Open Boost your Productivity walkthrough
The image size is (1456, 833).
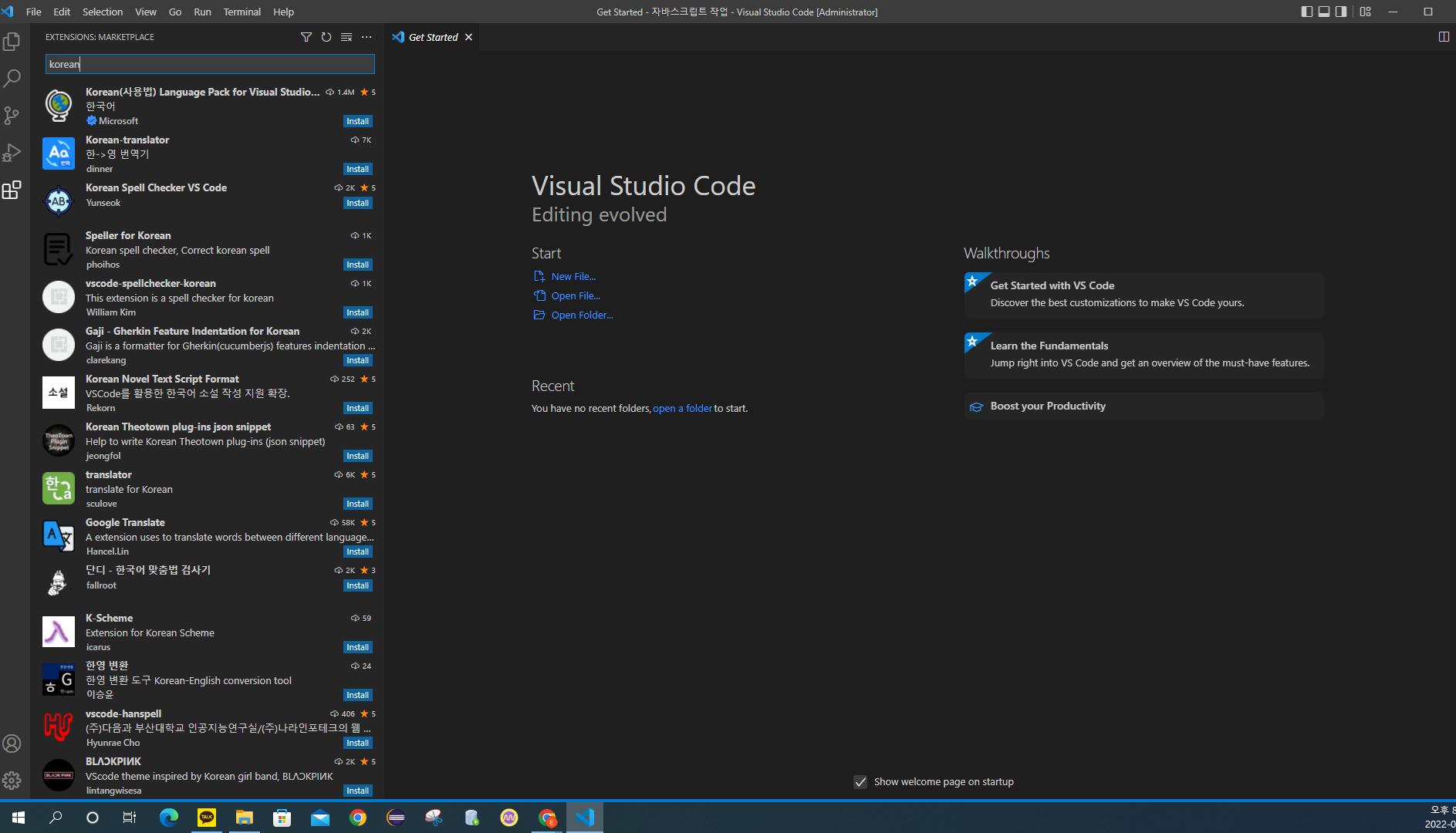pyautogui.click(x=1144, y=406)
